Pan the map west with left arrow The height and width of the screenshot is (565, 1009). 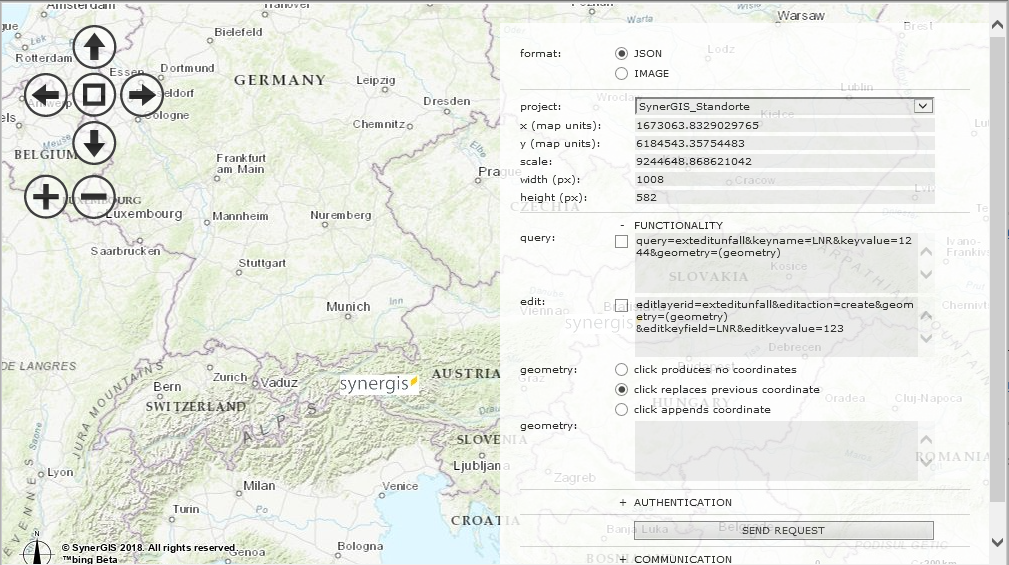46,96
